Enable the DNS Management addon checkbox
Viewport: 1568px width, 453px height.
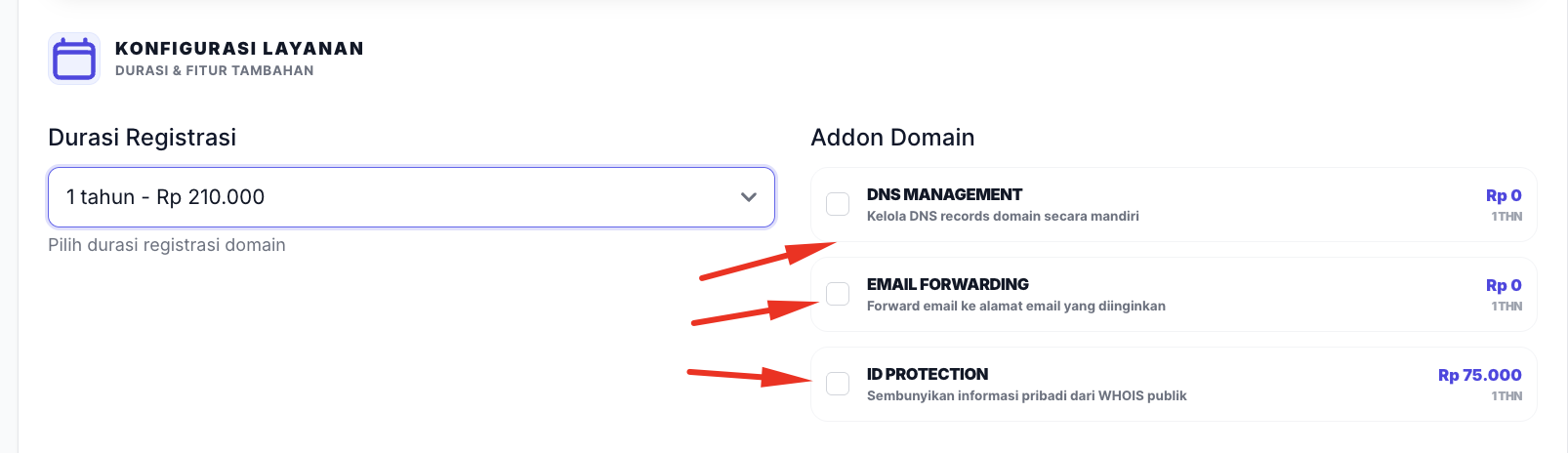coord(838,204)
